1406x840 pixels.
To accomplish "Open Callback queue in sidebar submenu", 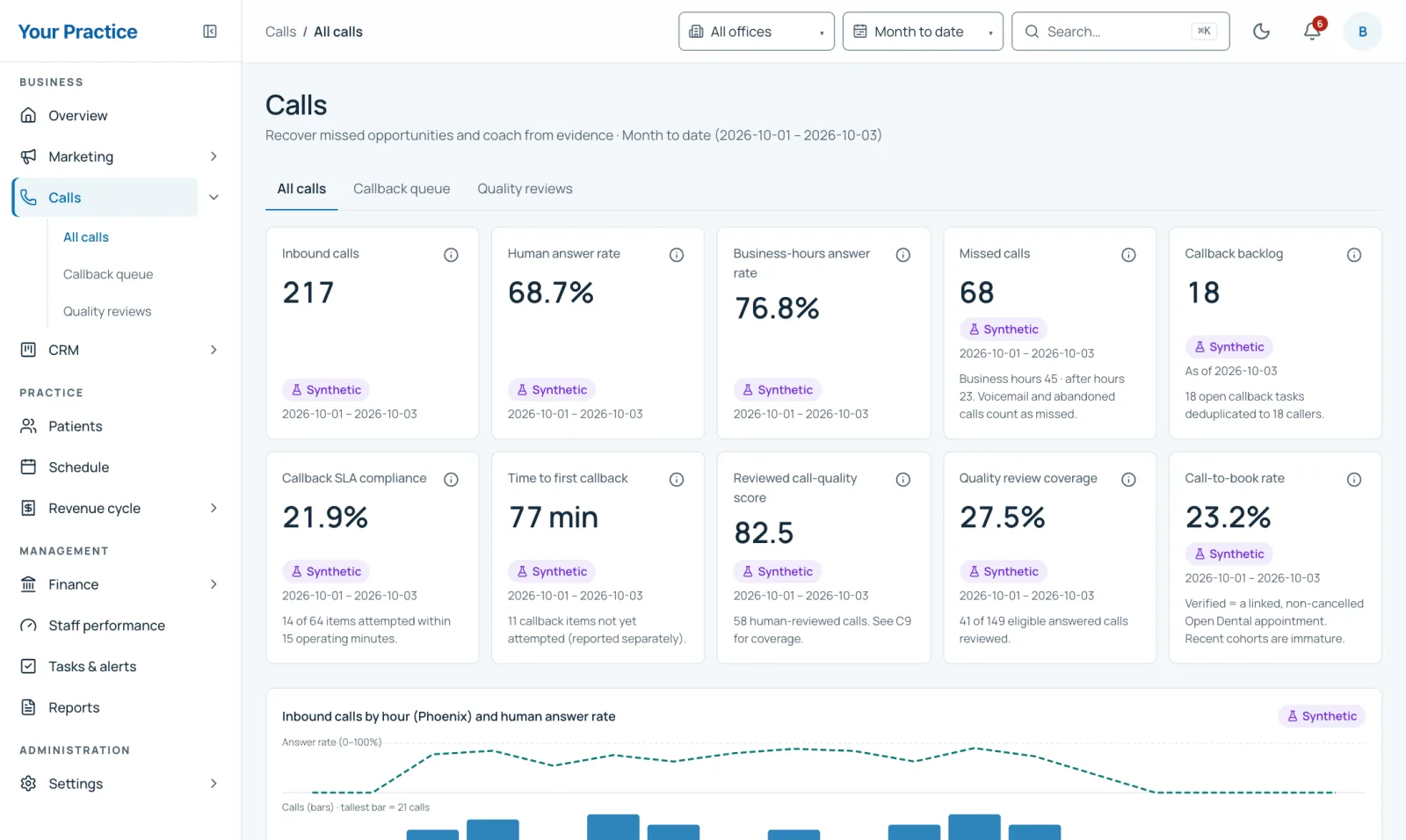I will [108, 274].
